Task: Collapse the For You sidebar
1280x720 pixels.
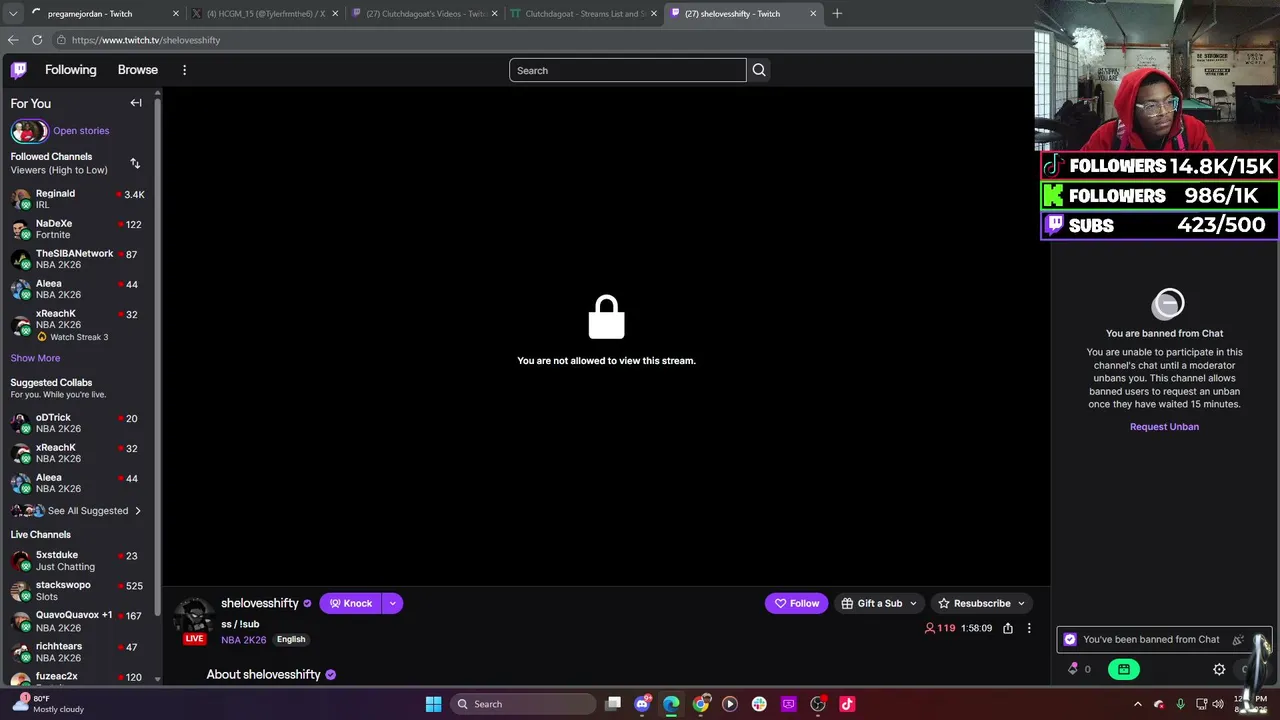Action: [x=136, y=103]
